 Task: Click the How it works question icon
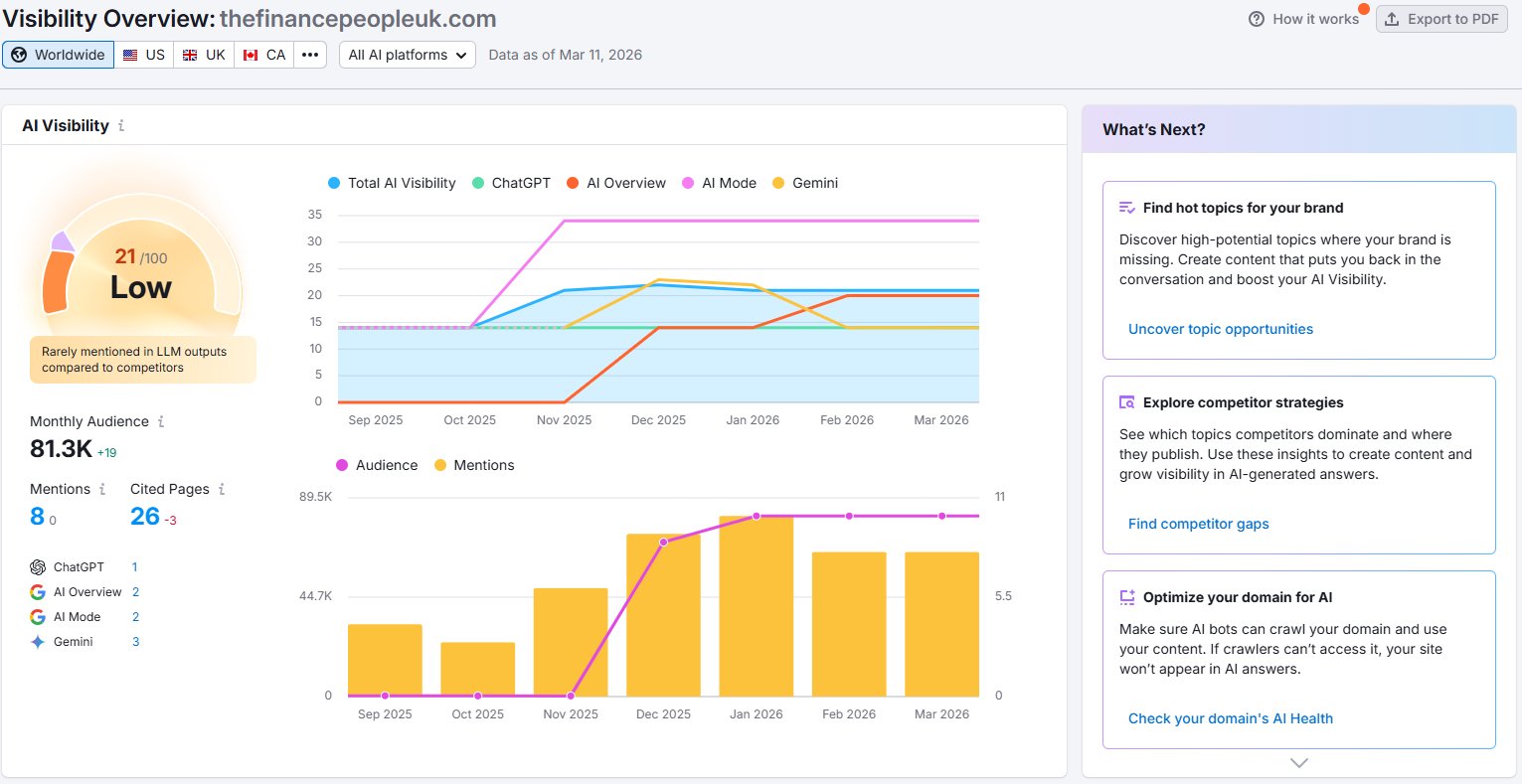(x=1257, y=19)
